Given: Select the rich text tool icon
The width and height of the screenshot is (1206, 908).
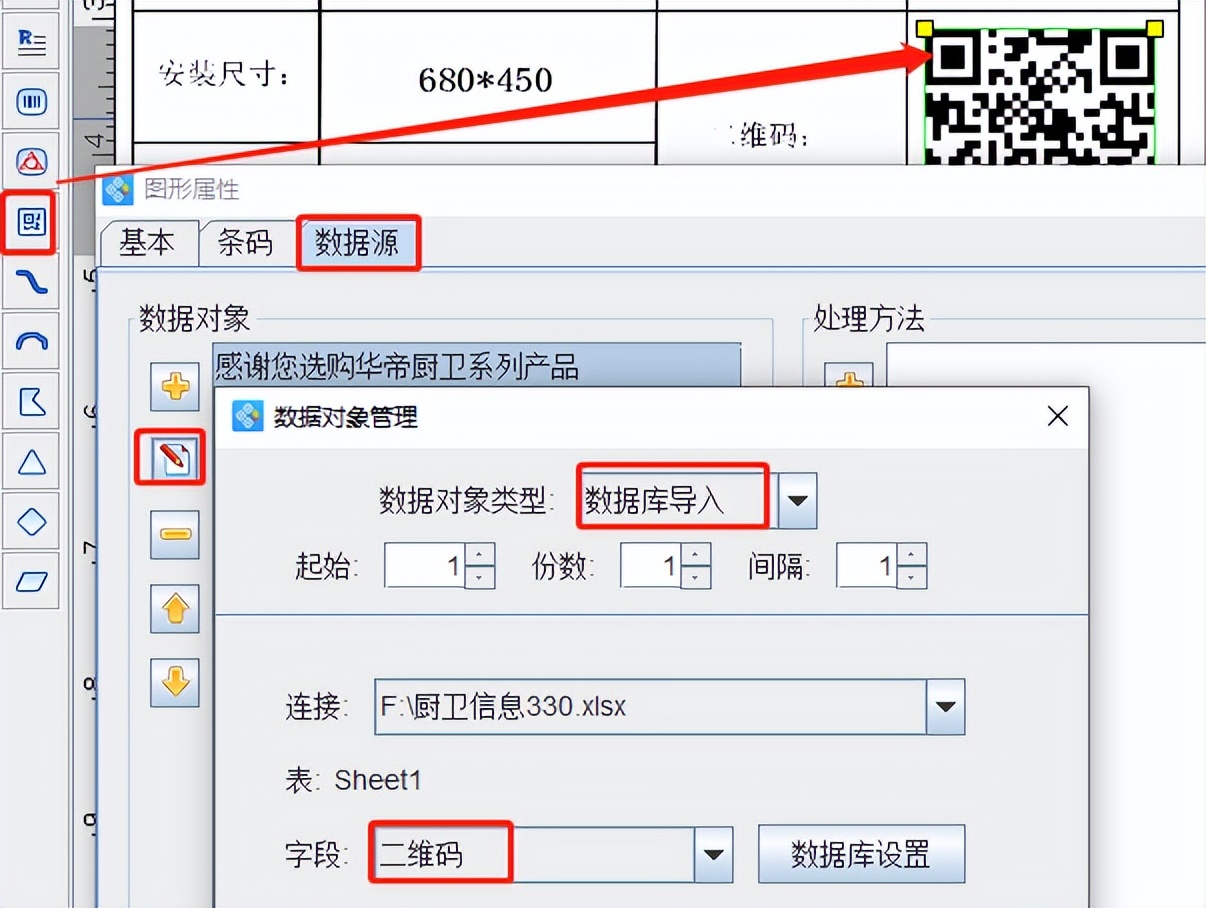Looking at the screenshot, I should pos(32,41).
